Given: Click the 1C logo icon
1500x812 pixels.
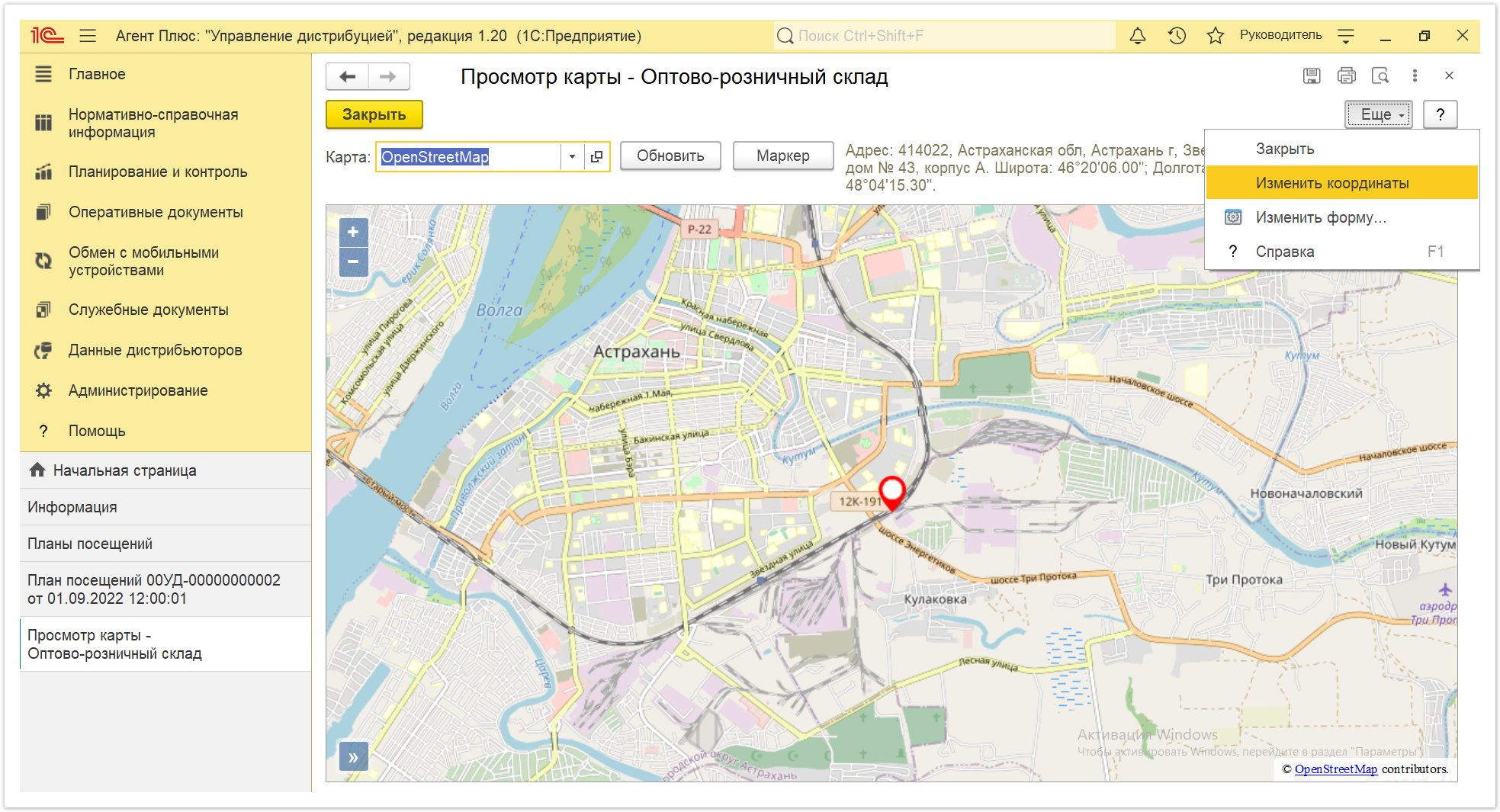Looking at the screenshot, I should pyautogui.click(x=47, y=36).
